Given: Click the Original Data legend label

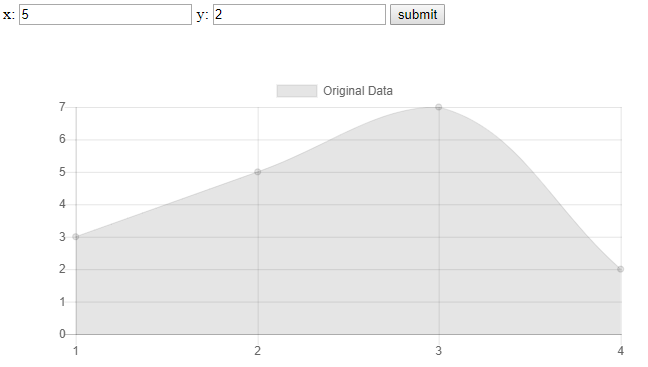Looking at the screenshot, I should pos(358,91).
